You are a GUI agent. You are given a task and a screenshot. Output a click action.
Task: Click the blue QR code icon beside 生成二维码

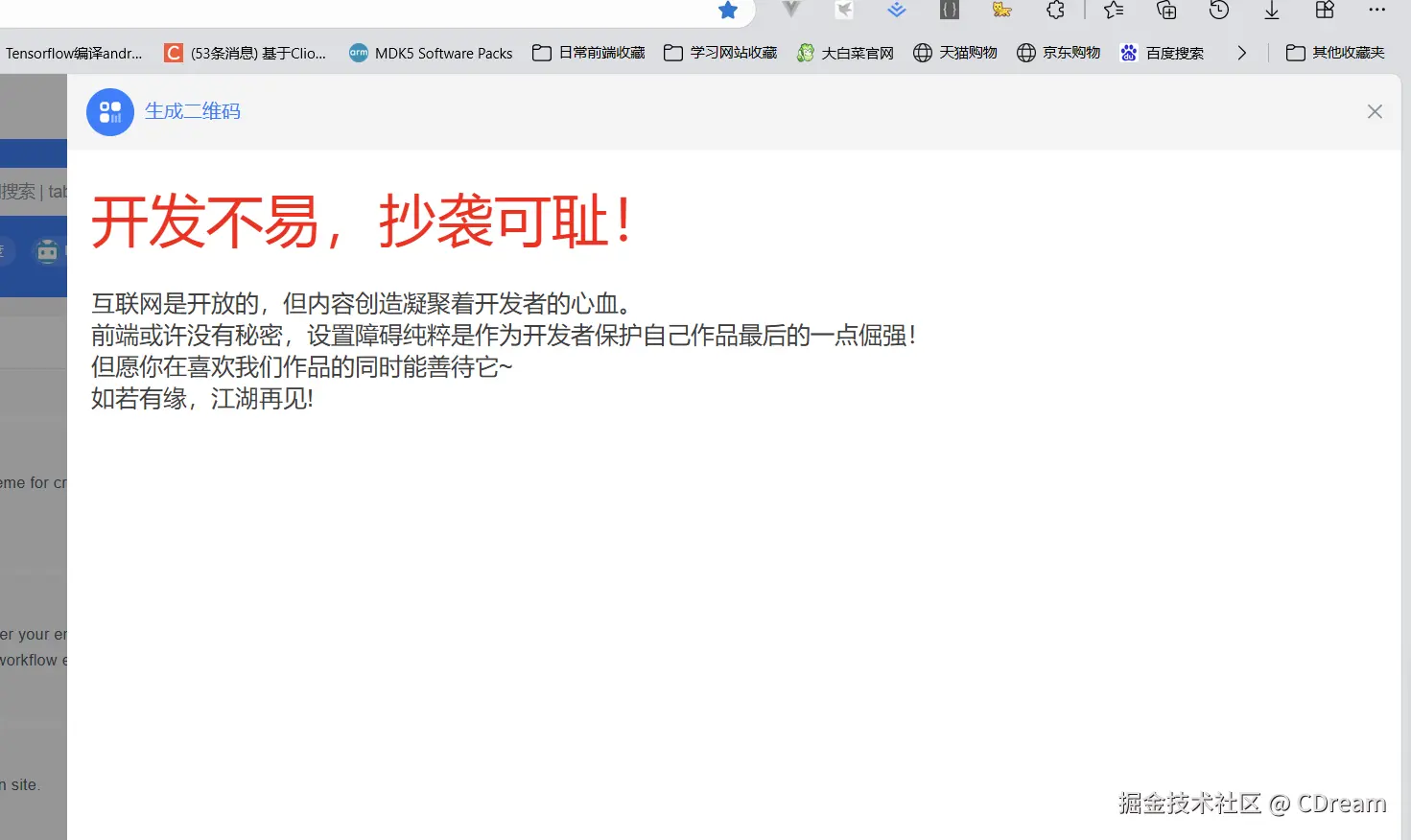click(x=109, y=111)
